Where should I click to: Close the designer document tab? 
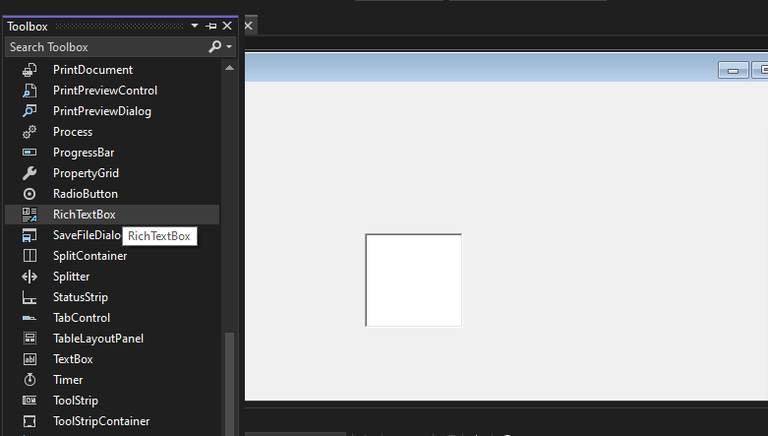click(x=249, y=26)
